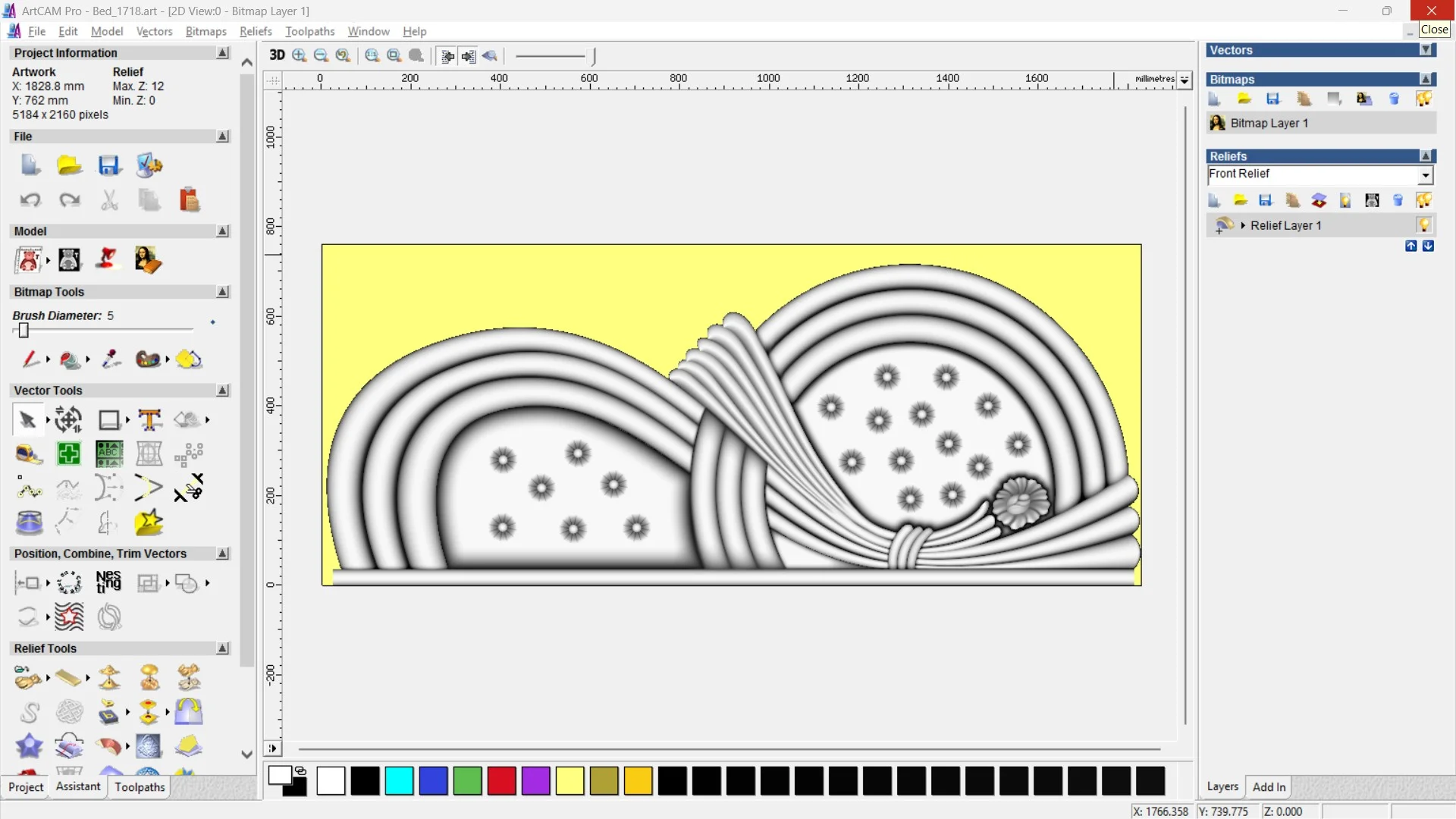Expand the Vectors panel
This screenshot has width=1456, height=819.
pos(1426,50)
